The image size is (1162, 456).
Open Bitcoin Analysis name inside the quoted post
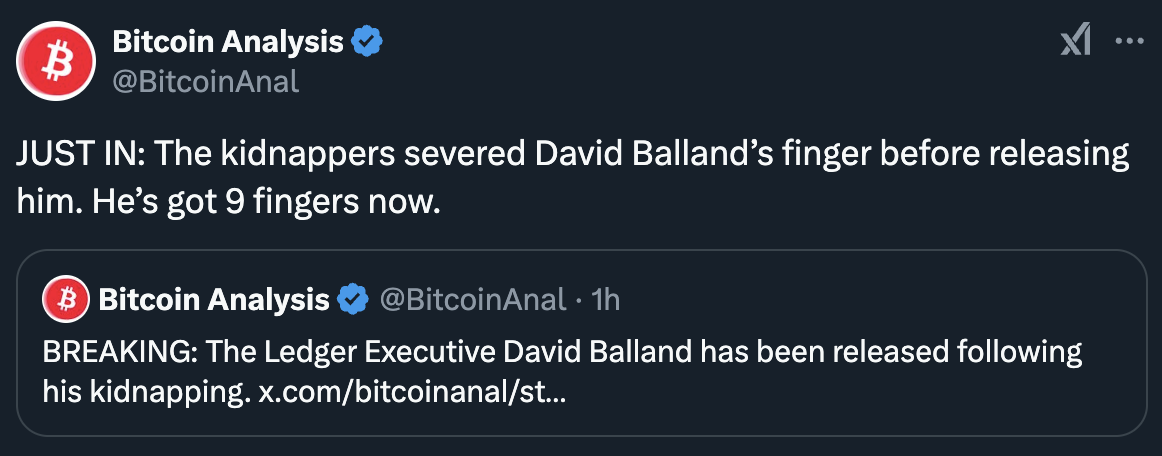213,300
